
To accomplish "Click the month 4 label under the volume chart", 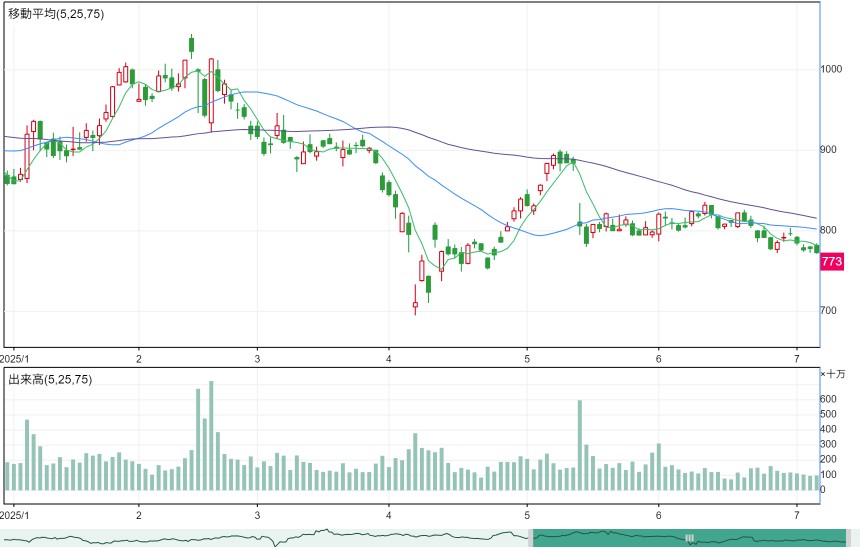I will tap(389, 516).
